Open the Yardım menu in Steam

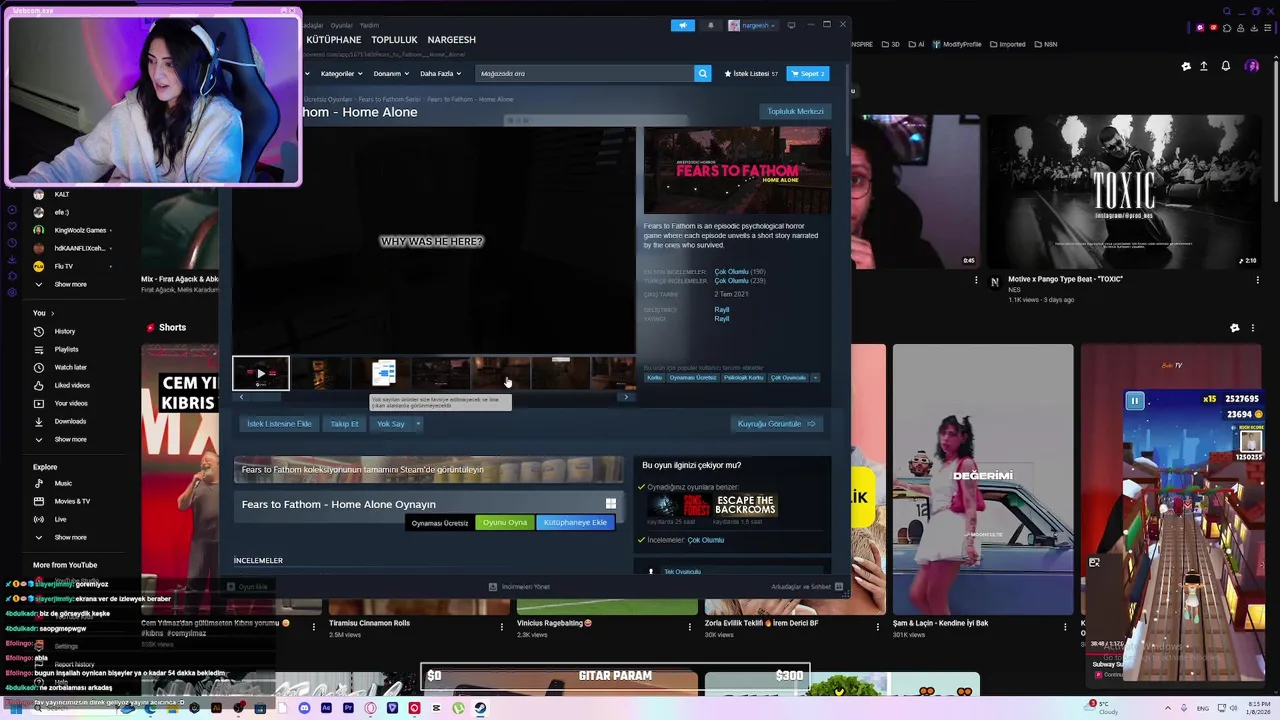coord(369,25)
